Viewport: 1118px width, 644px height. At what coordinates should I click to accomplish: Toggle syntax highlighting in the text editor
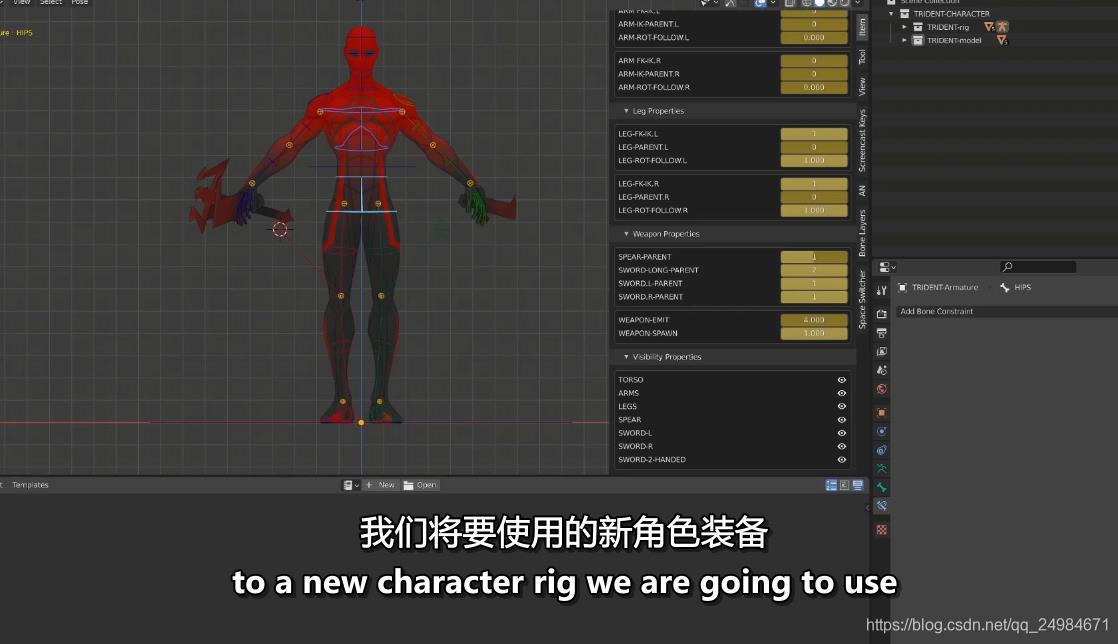click(x=858, y=485)
